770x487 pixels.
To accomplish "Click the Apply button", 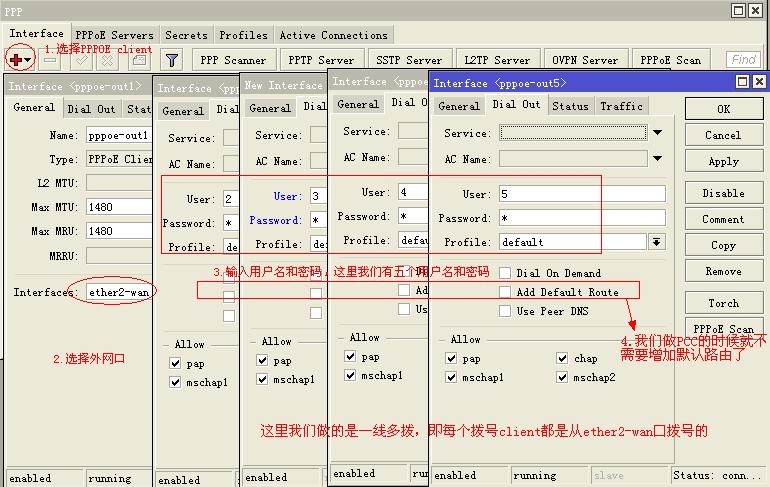I will click(724, 161).
